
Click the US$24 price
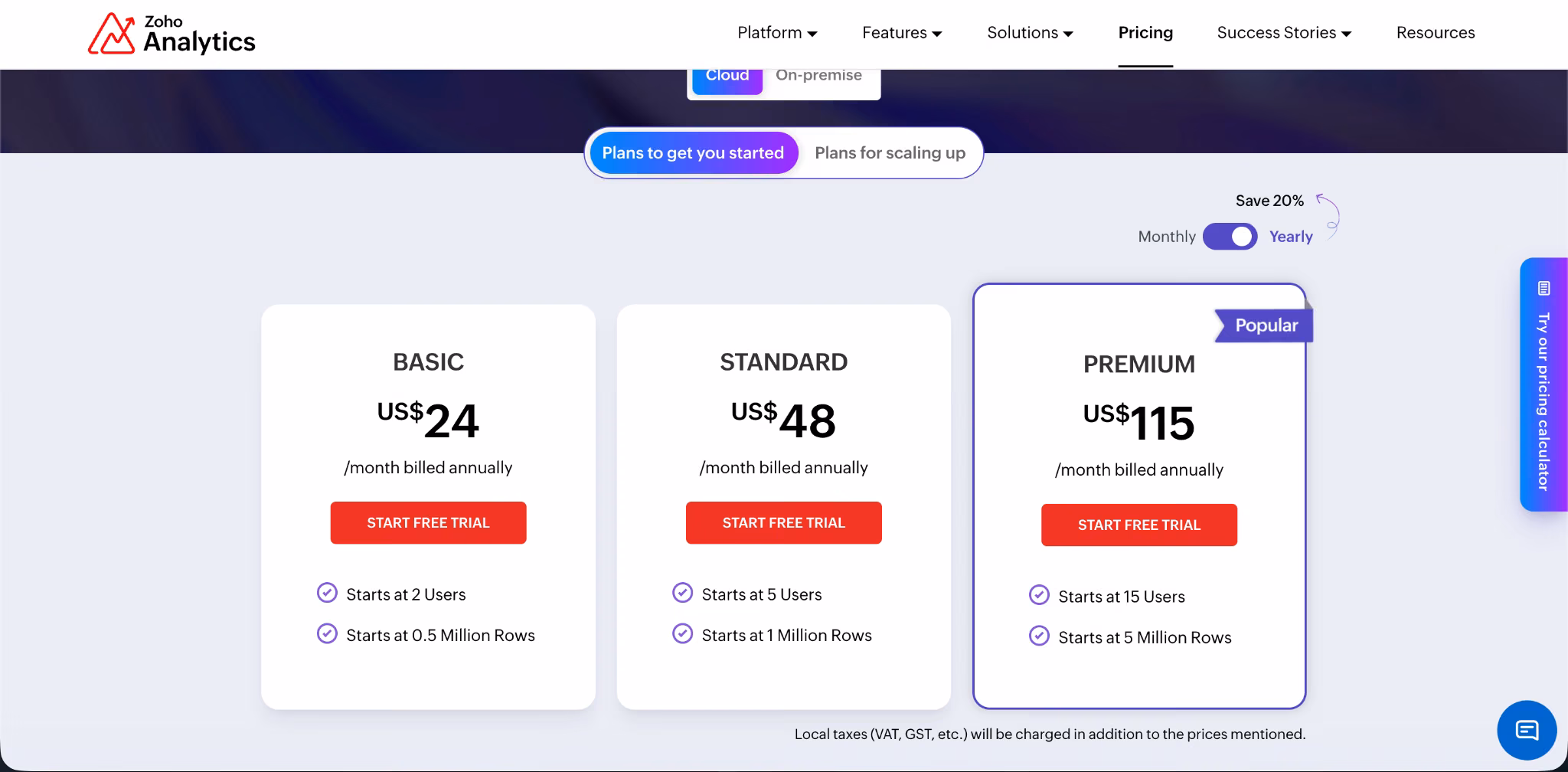428,420
